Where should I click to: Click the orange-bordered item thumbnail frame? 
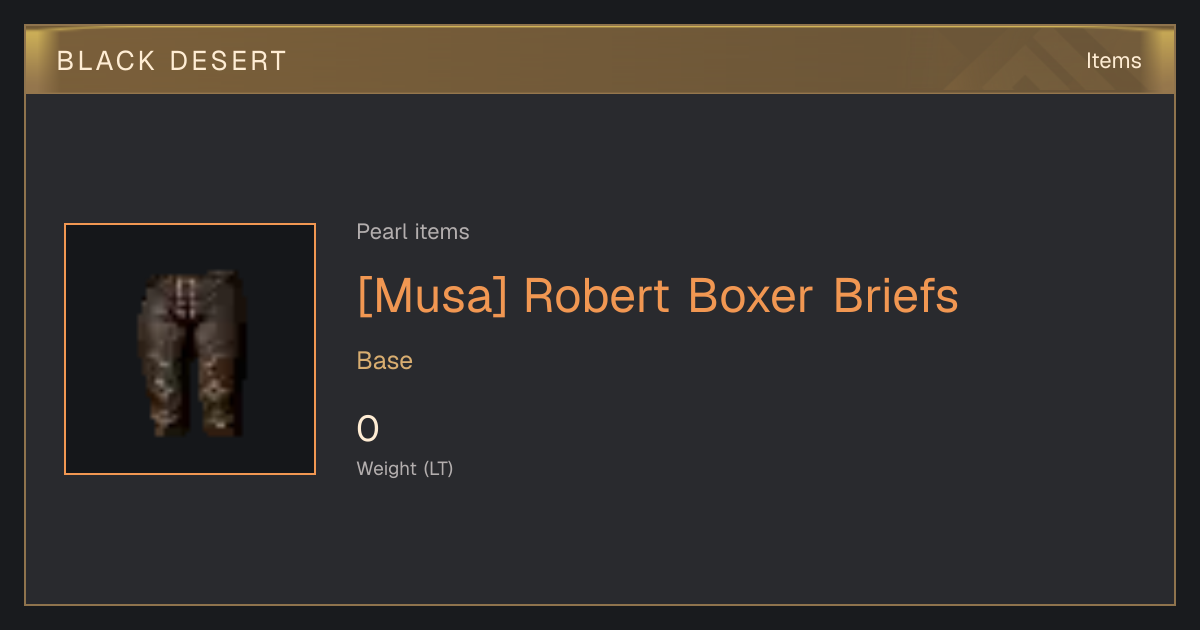pyautogui.click(x=190, y=349)
